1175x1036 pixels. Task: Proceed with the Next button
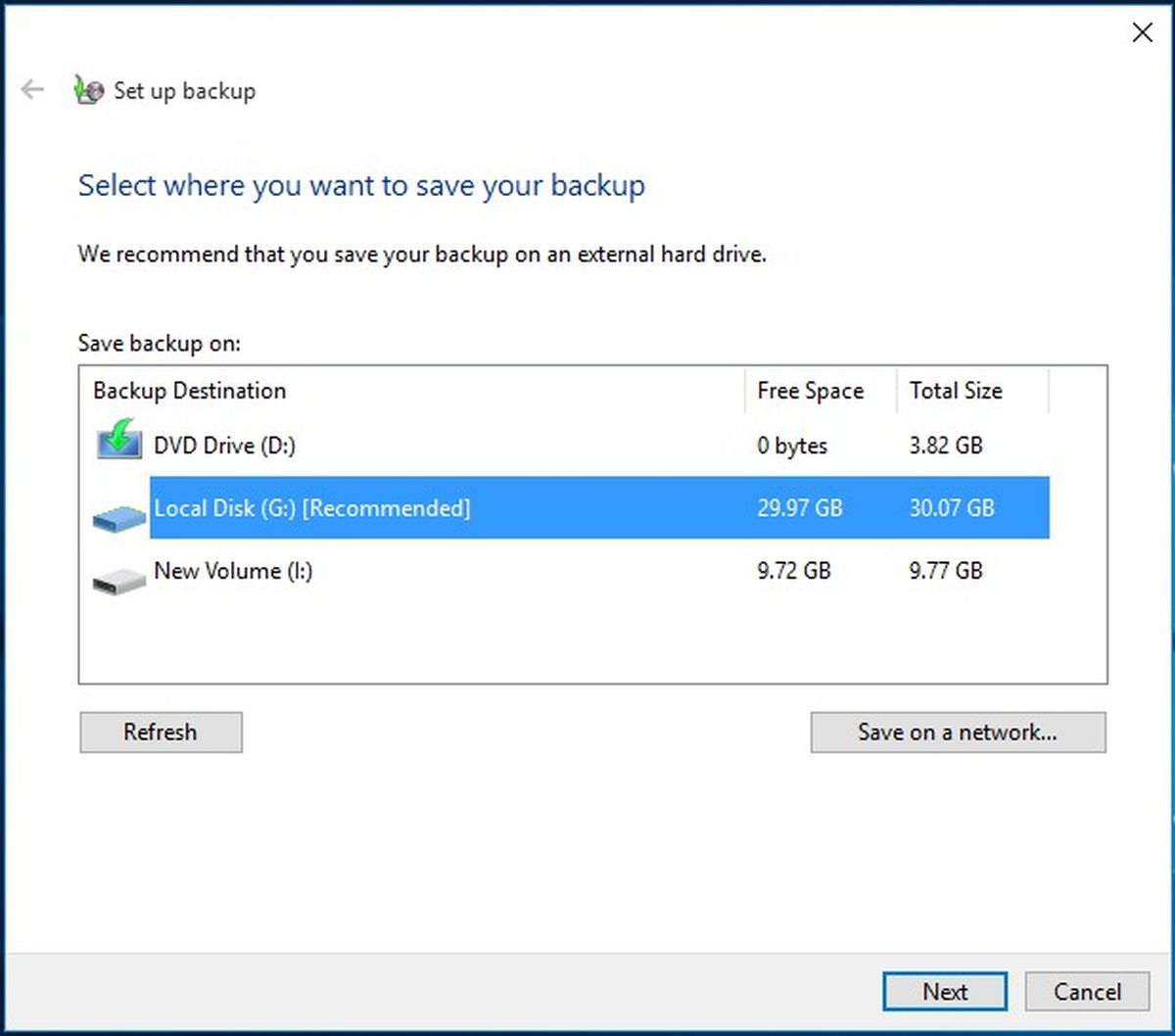coord(945,991)
